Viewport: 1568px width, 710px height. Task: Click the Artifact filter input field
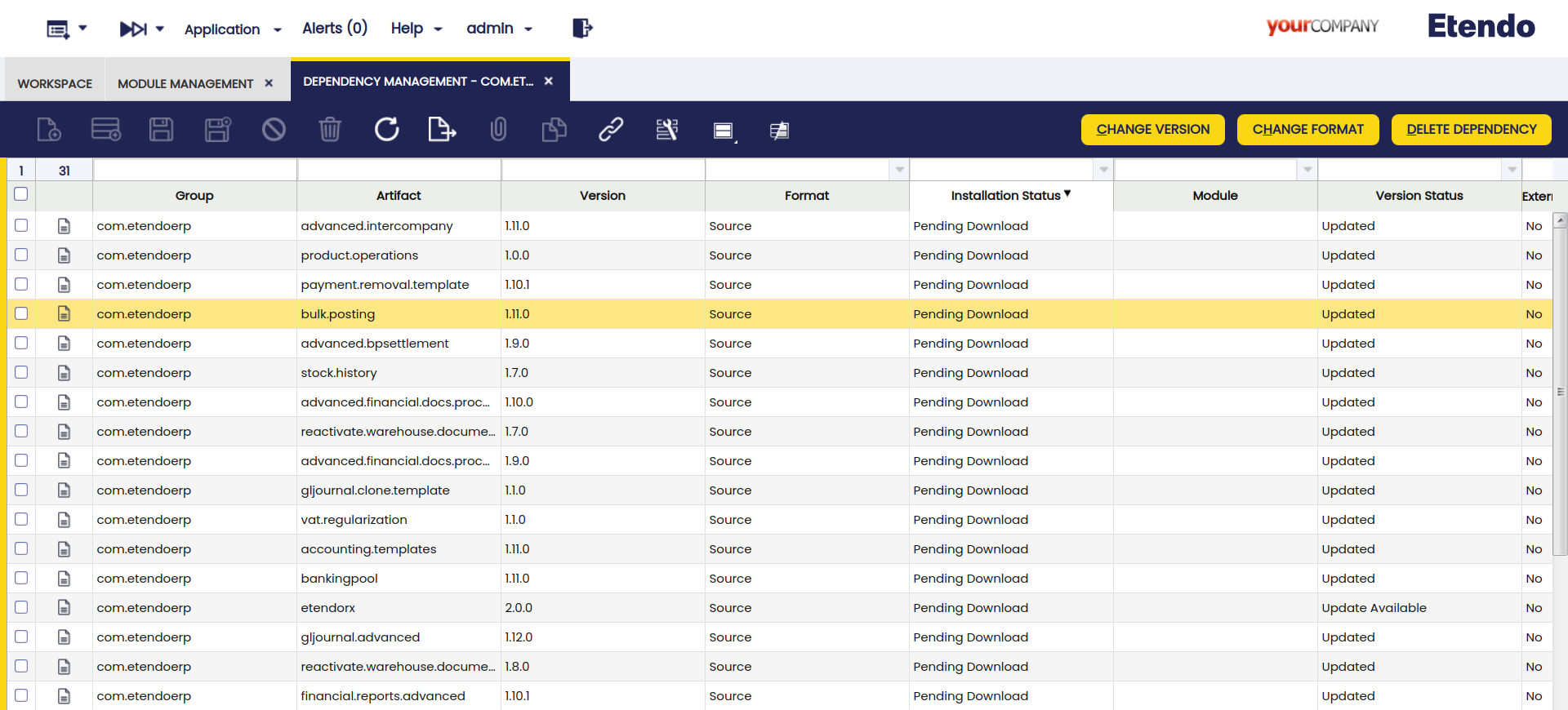pyautogui.click(x=399, y=170)
